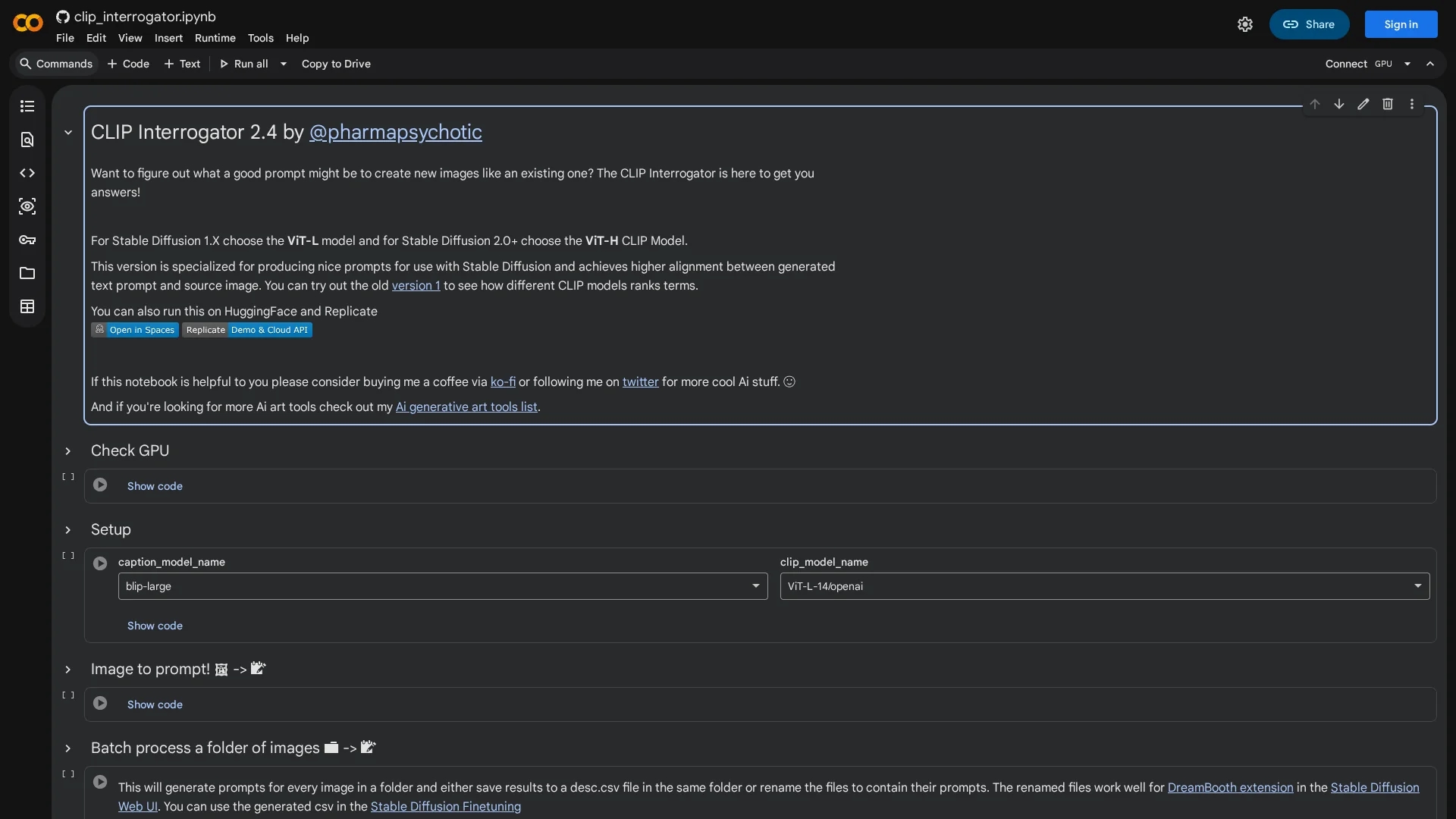Click the Open in Spaces badge
The width and height of the screenshot is (1456, 819).
[x=135, y=330]
